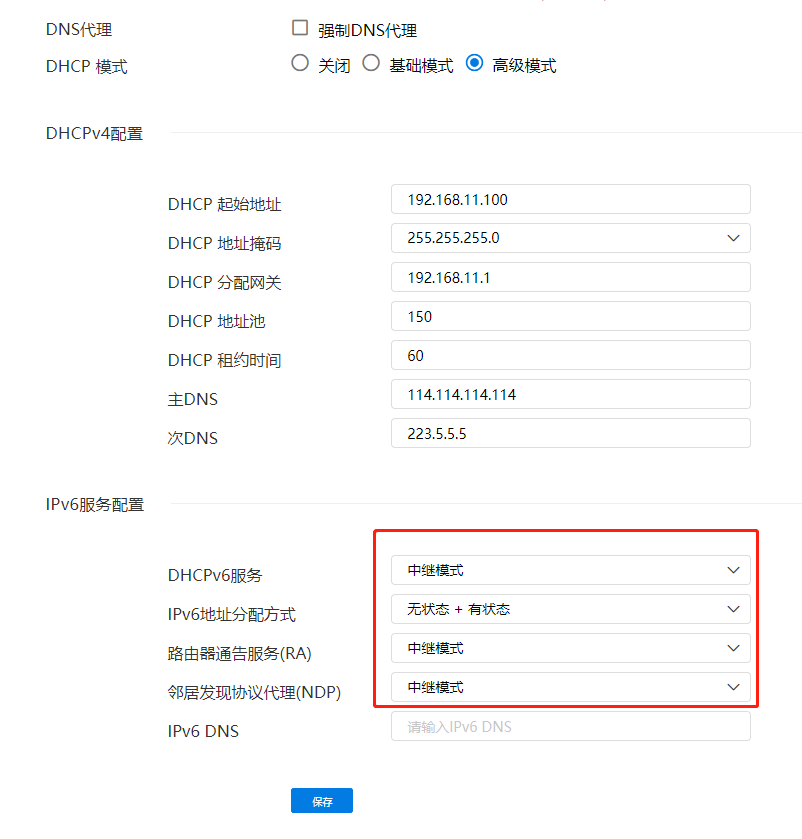Open the 邻居发现协议代理(NDP) dropdown
This screenshot has height=839, width=802.
tap(570, 687)
